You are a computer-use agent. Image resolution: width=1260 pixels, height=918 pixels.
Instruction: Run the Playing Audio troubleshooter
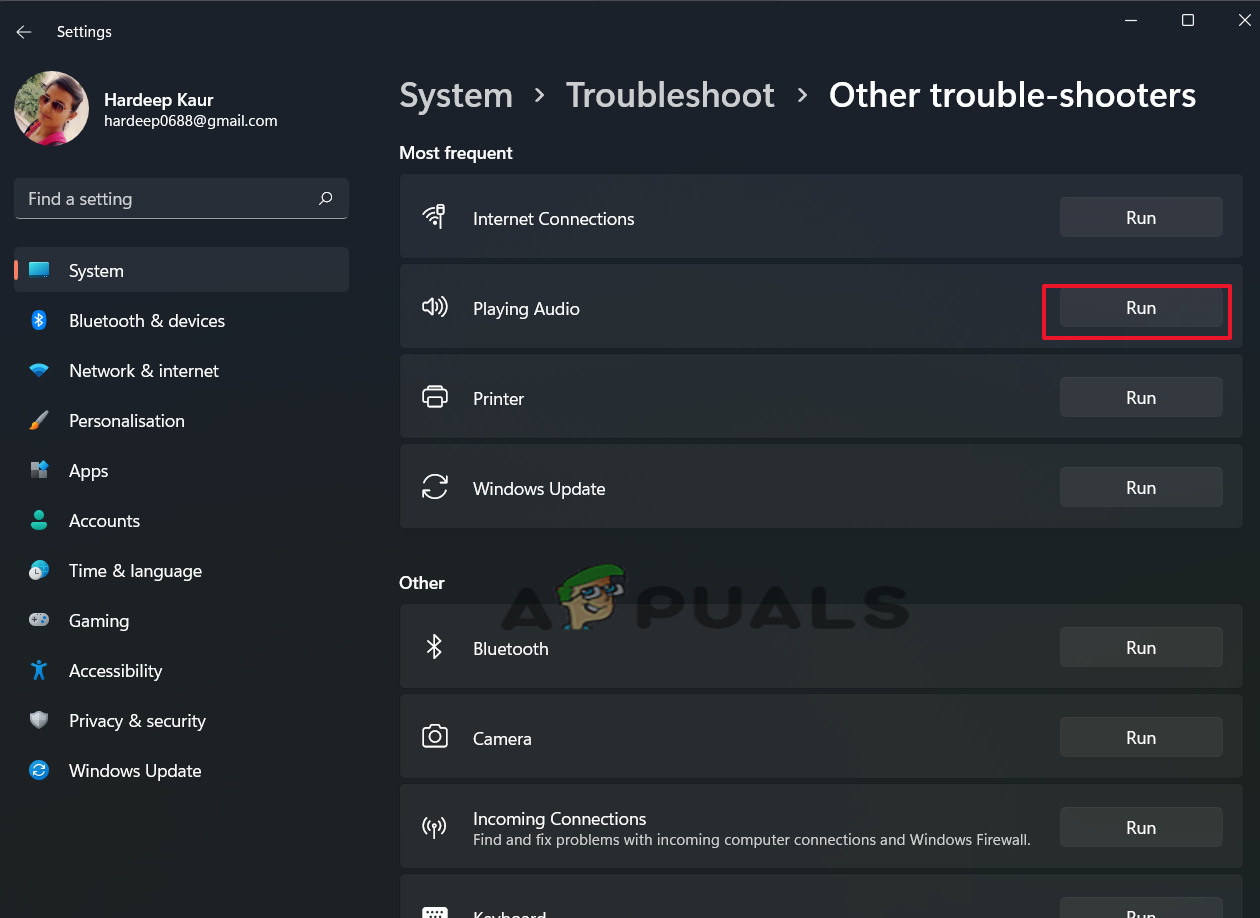pyautogui.click(x=1140, y=308)
